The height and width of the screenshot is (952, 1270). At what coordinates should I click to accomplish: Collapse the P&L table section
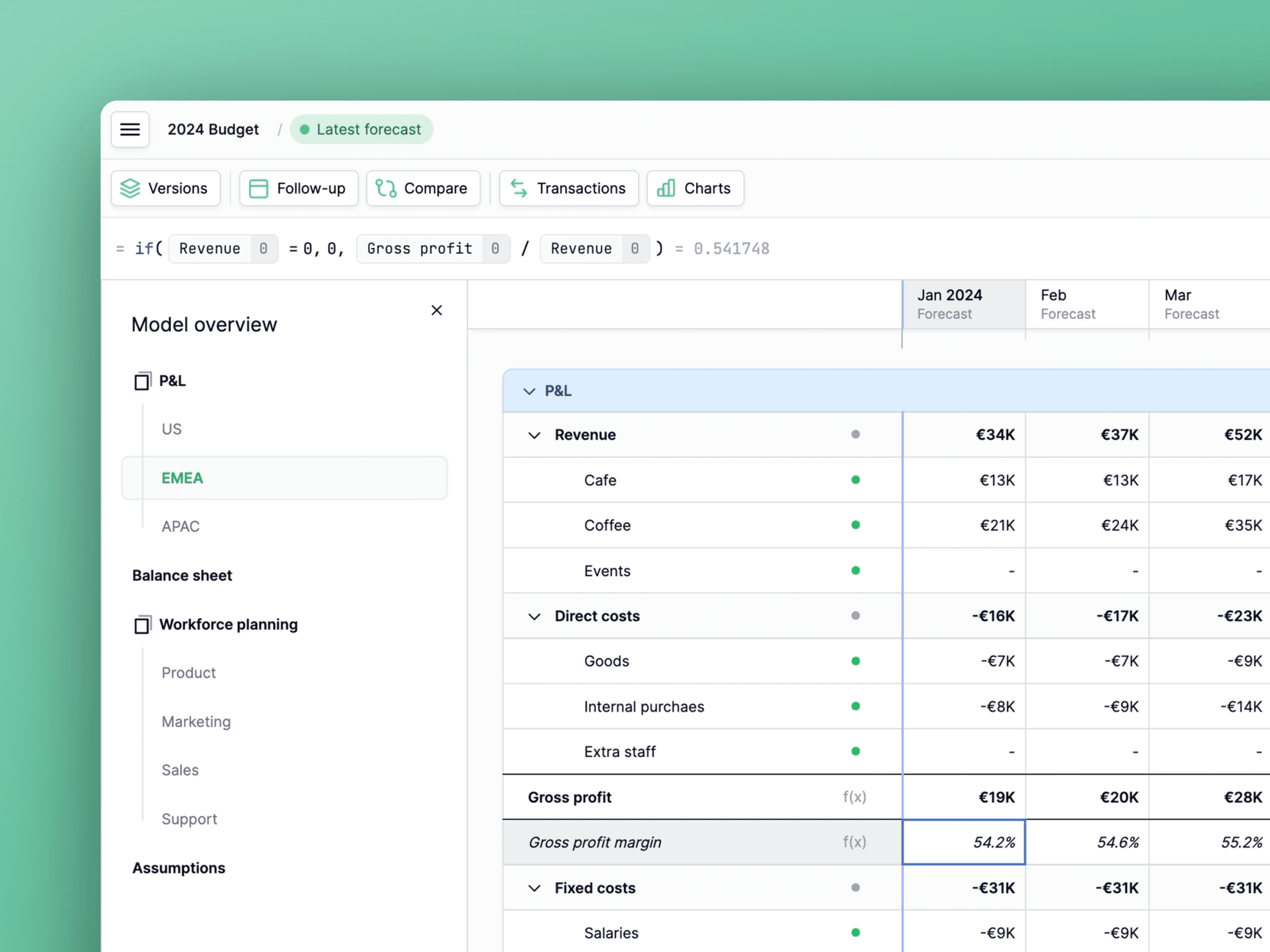coord(529,391)
